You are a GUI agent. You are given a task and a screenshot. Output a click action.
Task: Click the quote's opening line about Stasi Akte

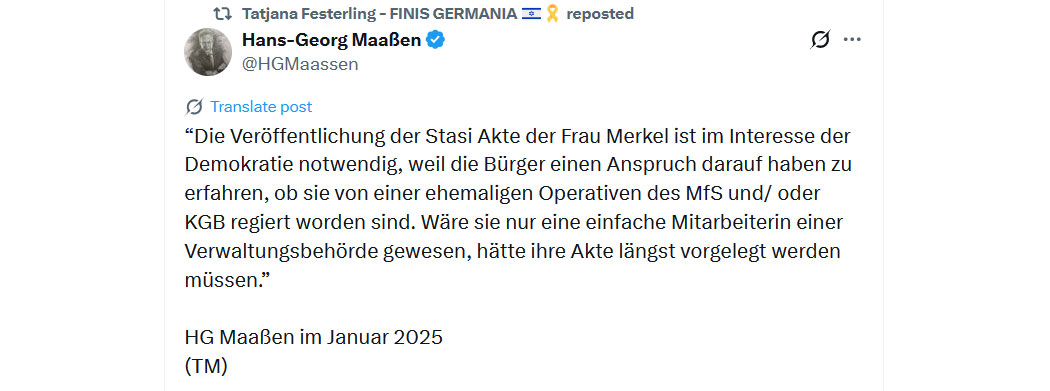(517, 137)
